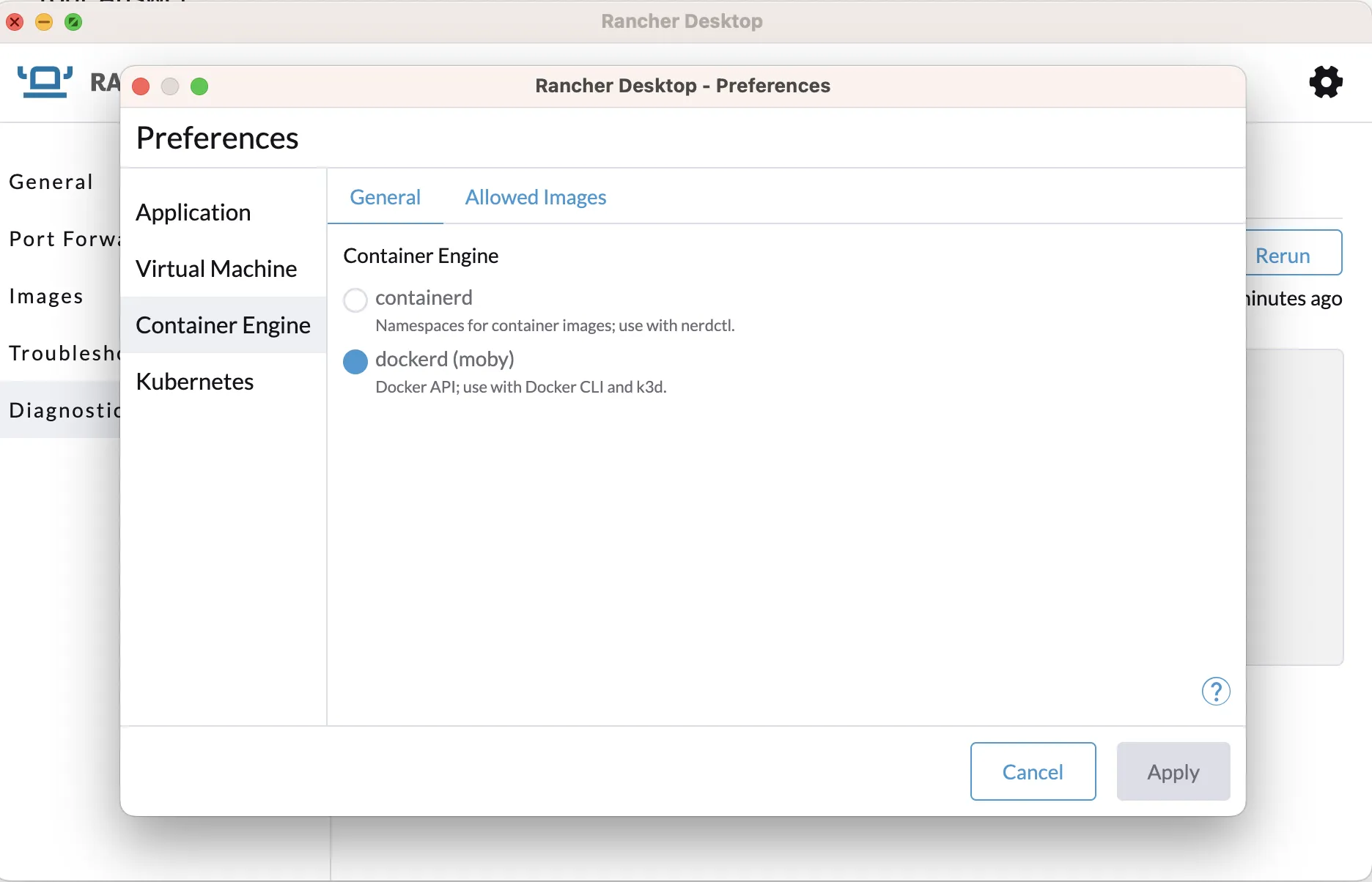This screenshot has width=1372, height=882.
Task: Select the containerd radio option
Action: click(355, 300)
